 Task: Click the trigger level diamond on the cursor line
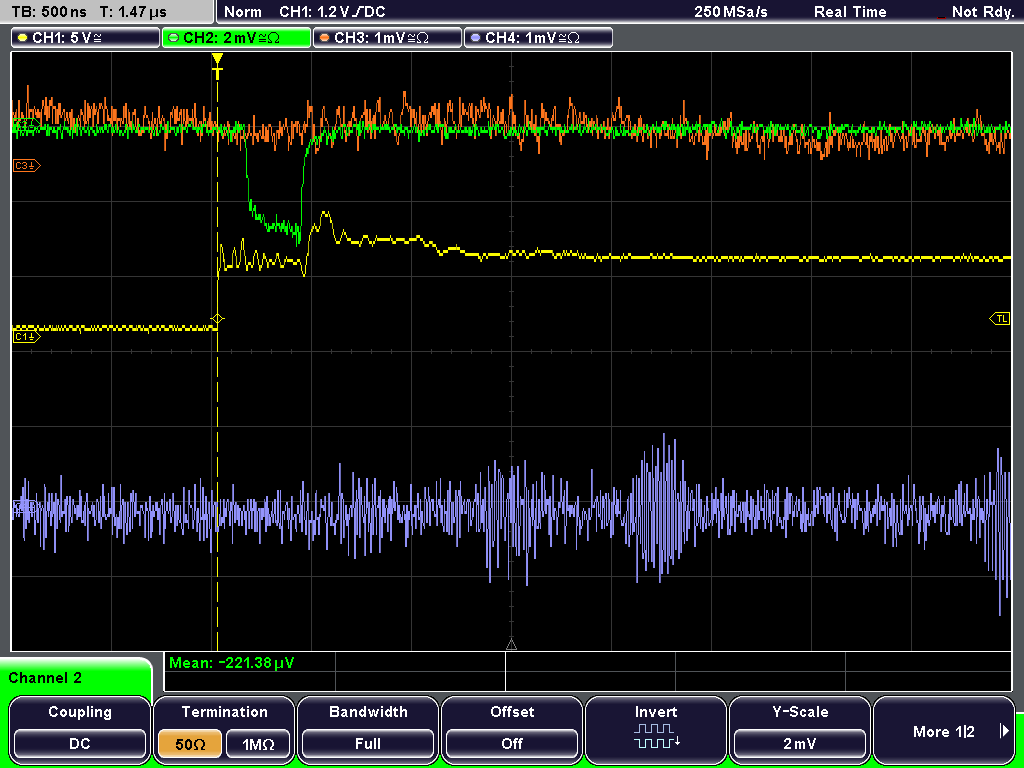pos(217,319)
